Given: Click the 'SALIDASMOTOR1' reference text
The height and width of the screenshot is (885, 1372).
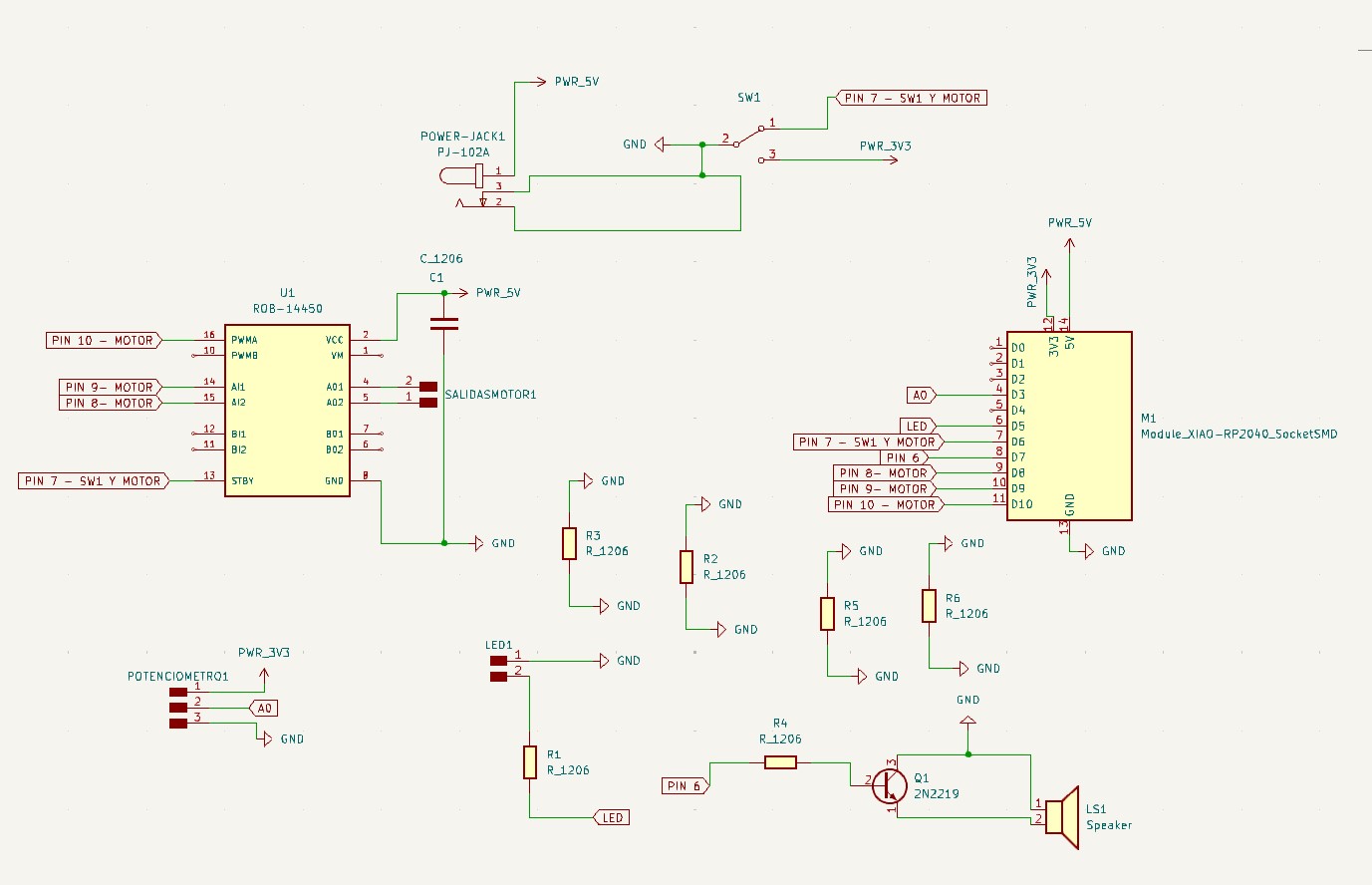Looking at the screenshot, I should point(490,395).
